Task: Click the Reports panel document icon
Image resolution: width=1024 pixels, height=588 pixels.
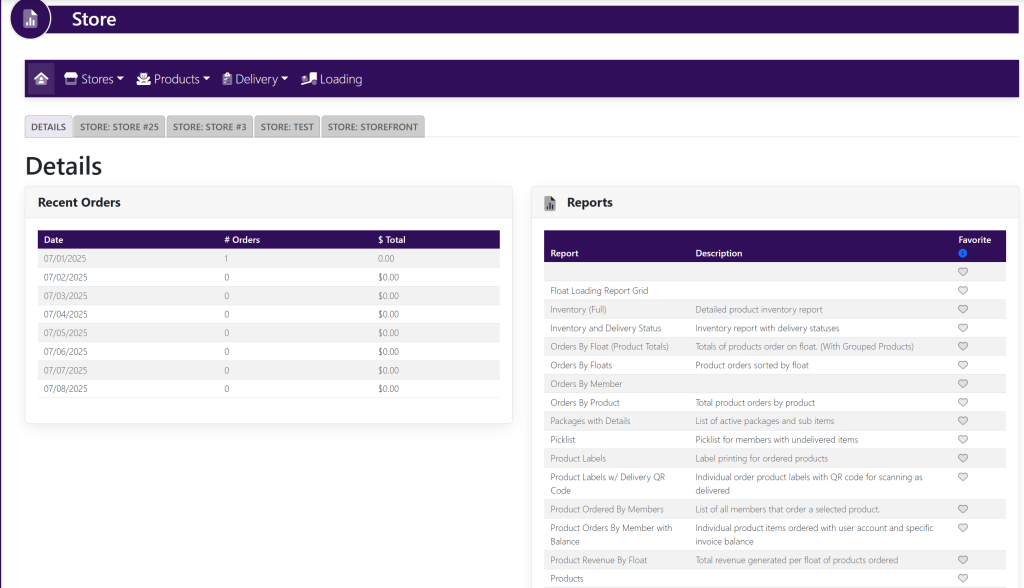Action: [550, 203]
